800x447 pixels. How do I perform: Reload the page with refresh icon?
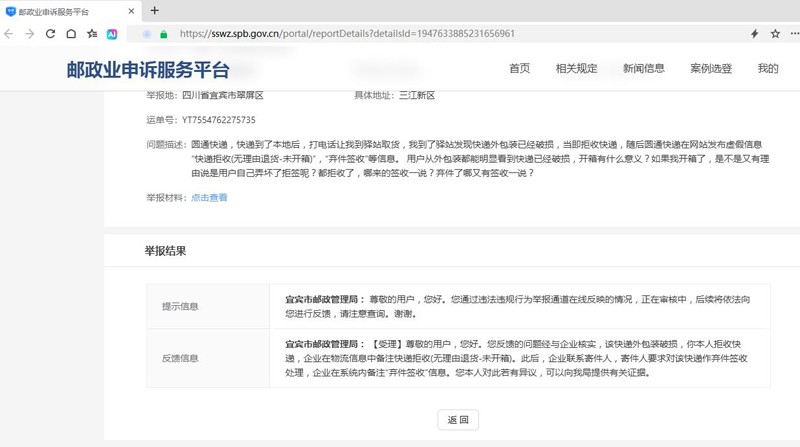[x=50, y=33]
